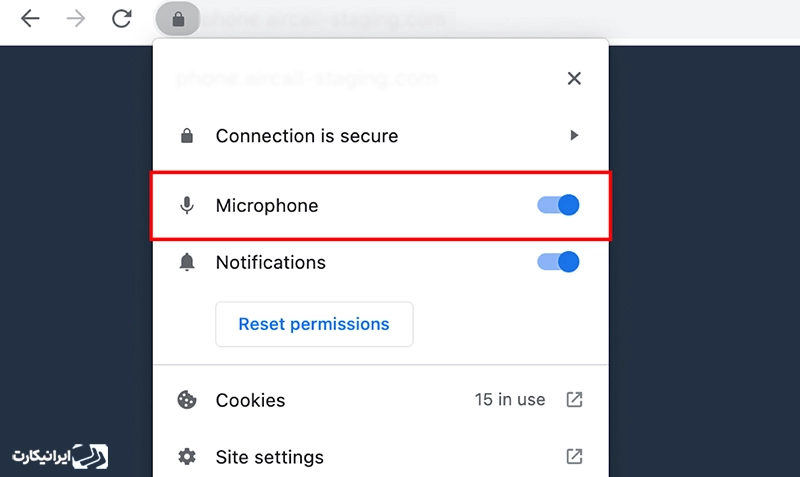This screenshot has width=800, height=477.
Task: Expand Connection is secure details arrow
Action: tap(574, 135)
